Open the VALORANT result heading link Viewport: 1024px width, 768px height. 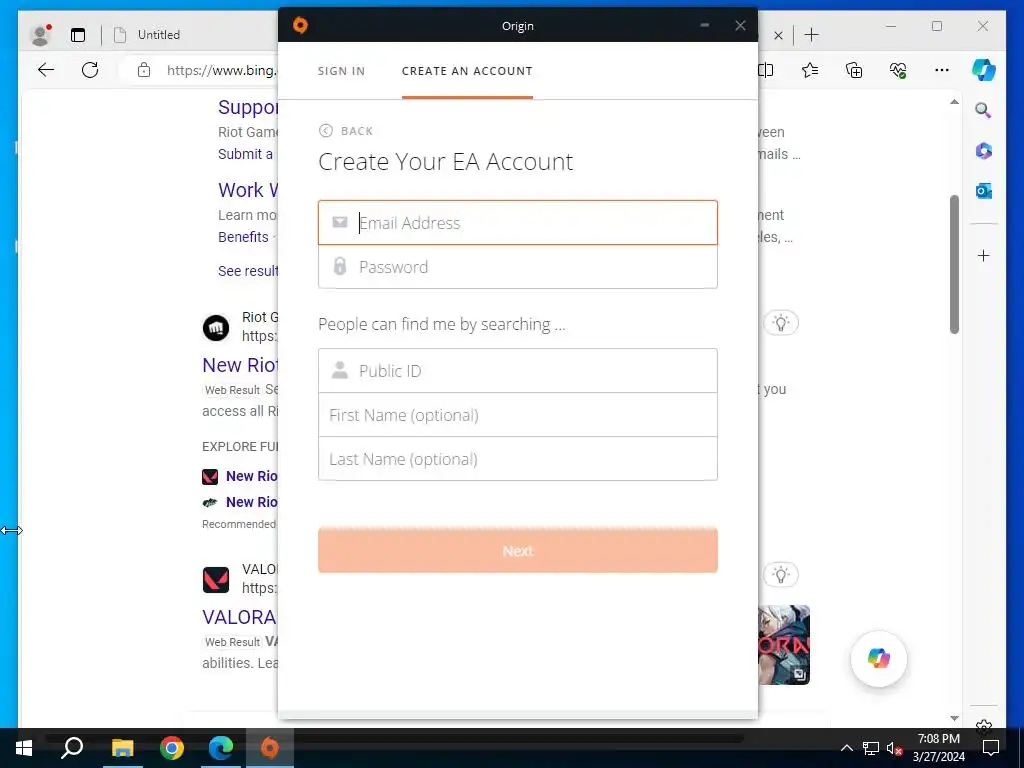pos(239,617)
